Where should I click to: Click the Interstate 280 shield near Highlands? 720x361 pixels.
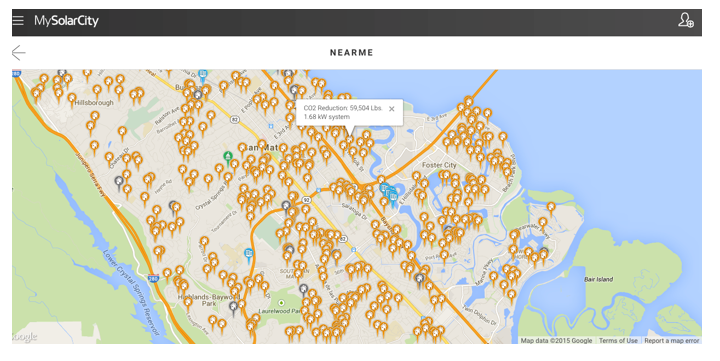(x=153, y=278)
